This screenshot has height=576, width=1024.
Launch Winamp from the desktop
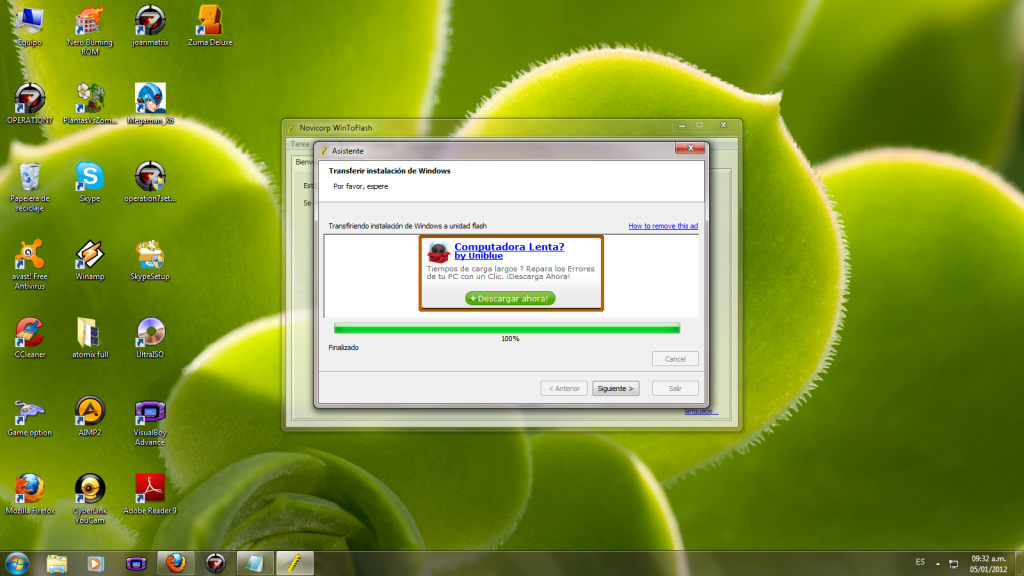pos(89,260)
